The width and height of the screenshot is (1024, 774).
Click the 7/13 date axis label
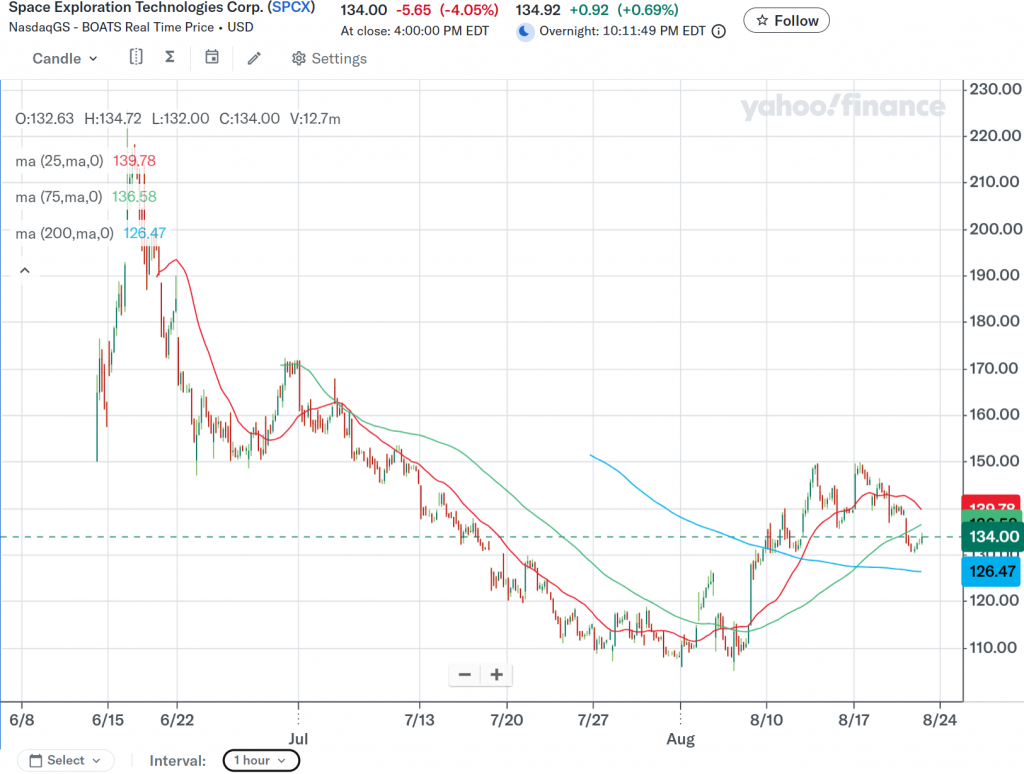pyautogui.click(x=419, y=720)
